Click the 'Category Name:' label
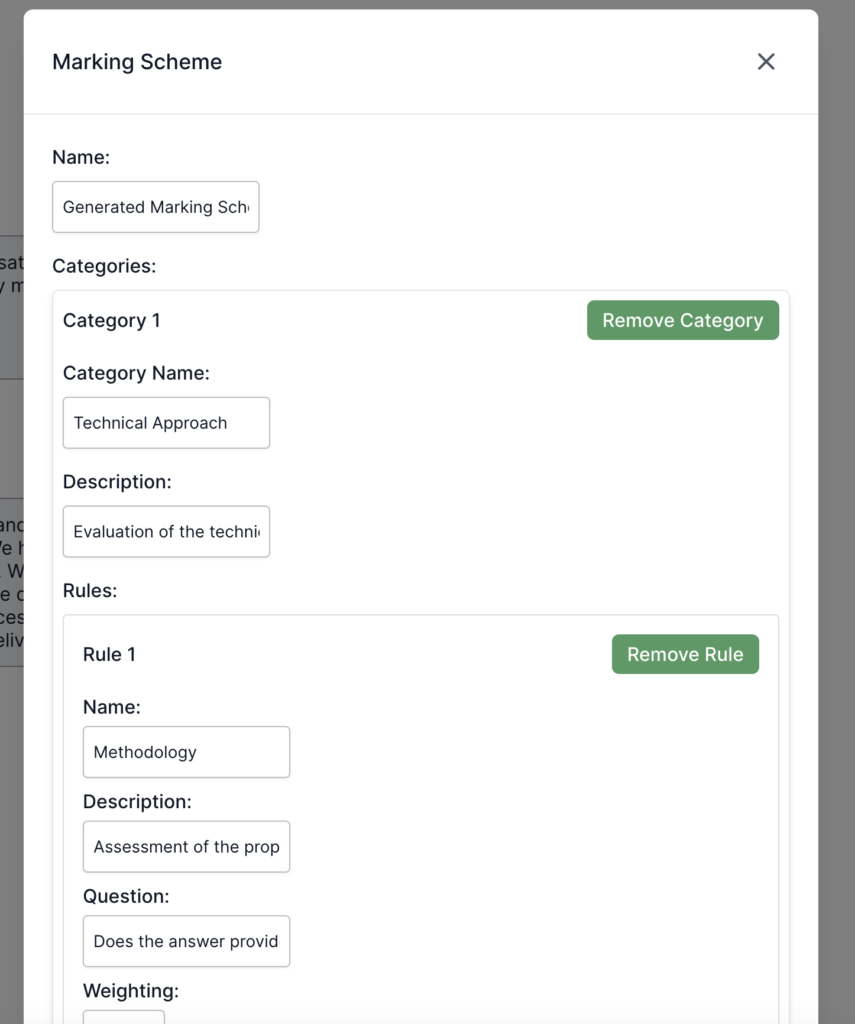 (x=136, y=373)
